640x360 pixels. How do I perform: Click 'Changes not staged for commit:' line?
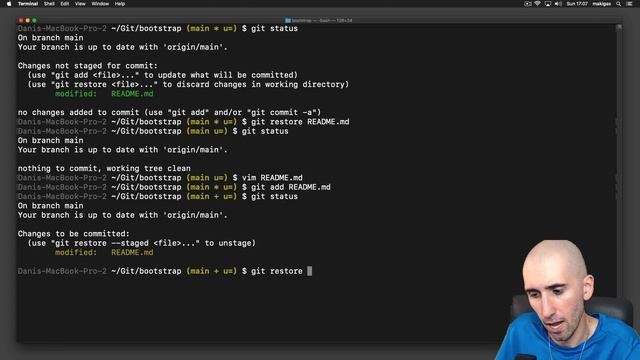[88, 66]
